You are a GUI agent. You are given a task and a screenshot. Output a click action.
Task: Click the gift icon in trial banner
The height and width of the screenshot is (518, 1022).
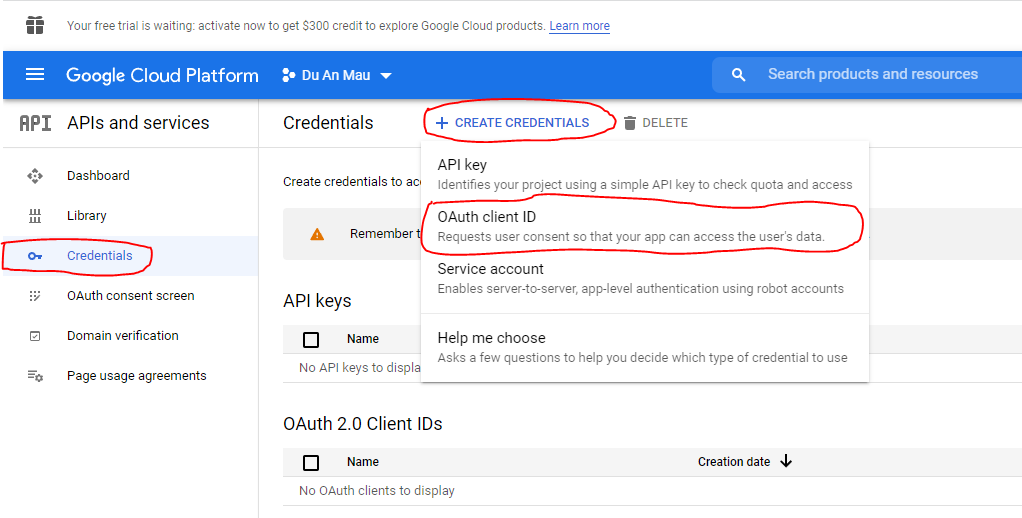tap(35, 25)
